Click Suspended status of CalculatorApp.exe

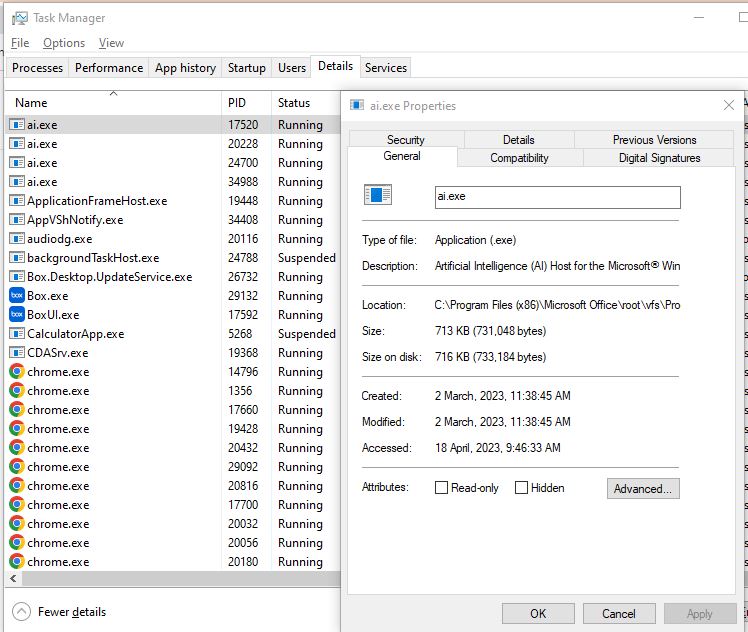pos(307,334)
